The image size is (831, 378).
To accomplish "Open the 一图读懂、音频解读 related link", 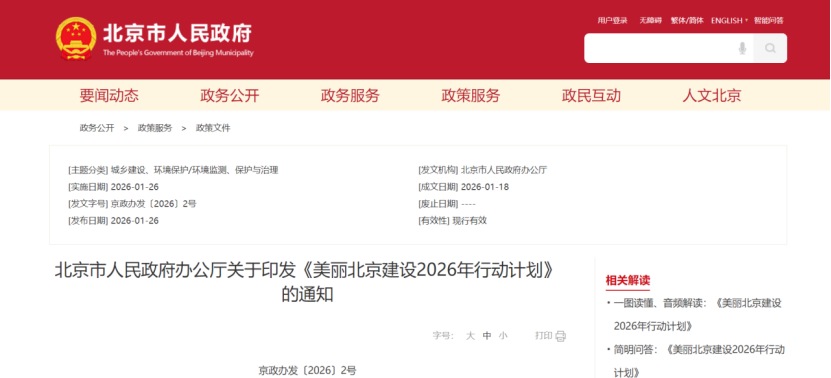I will point(697,314).
